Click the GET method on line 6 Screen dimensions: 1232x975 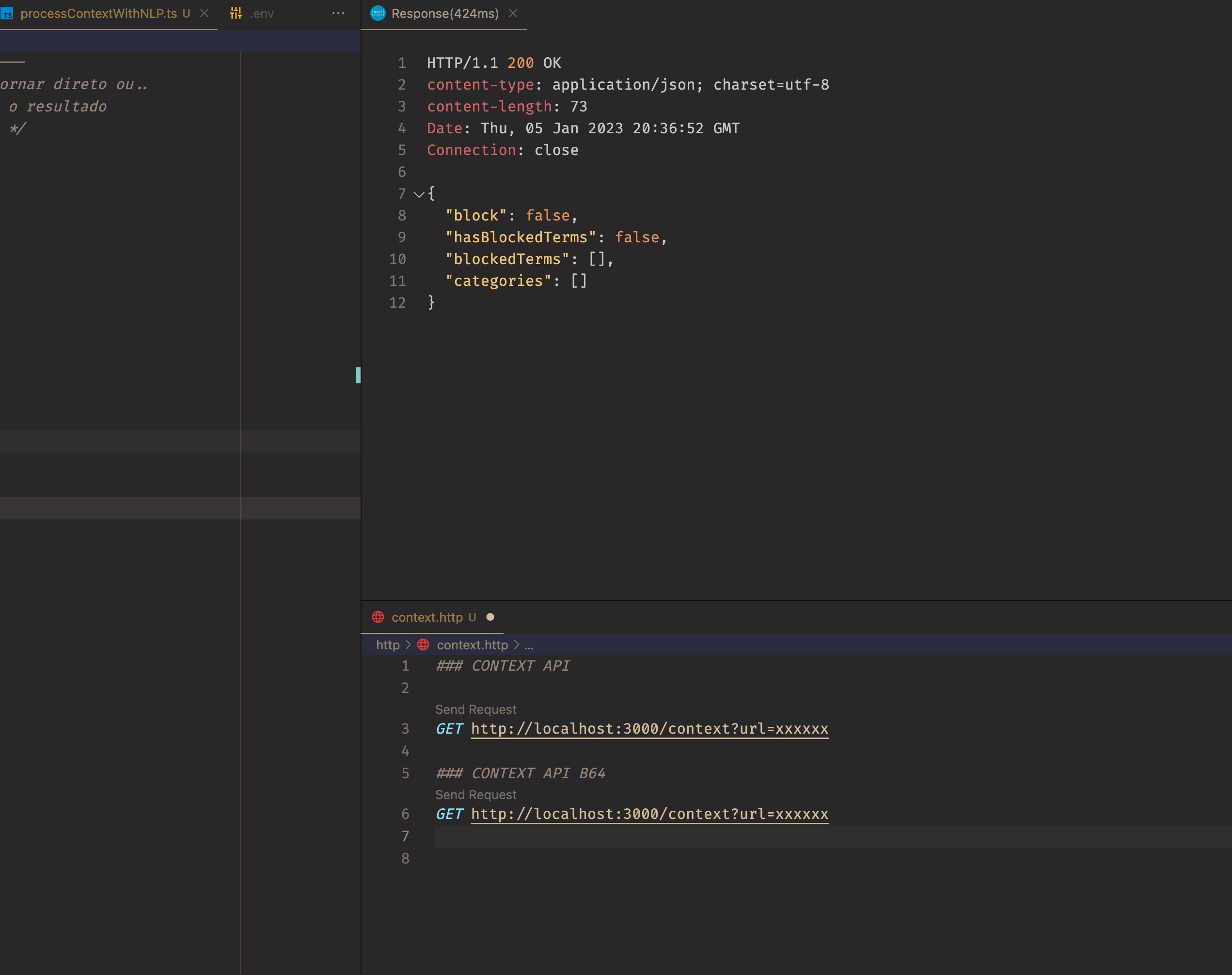[x=449, y=814]
